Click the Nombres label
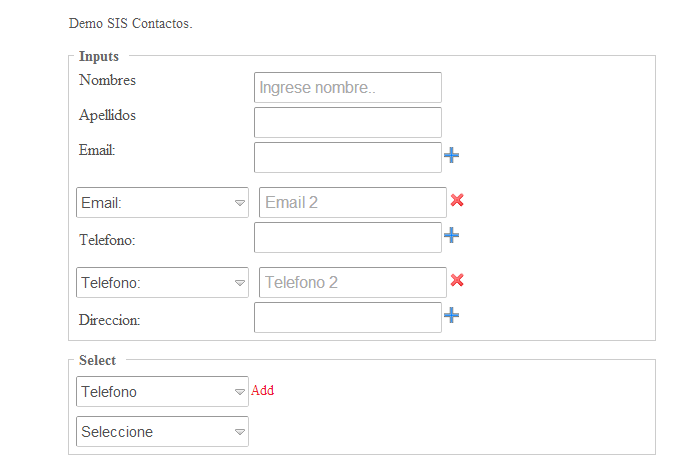The height and width of the screenshot is (462, 684). coord(107,80)
